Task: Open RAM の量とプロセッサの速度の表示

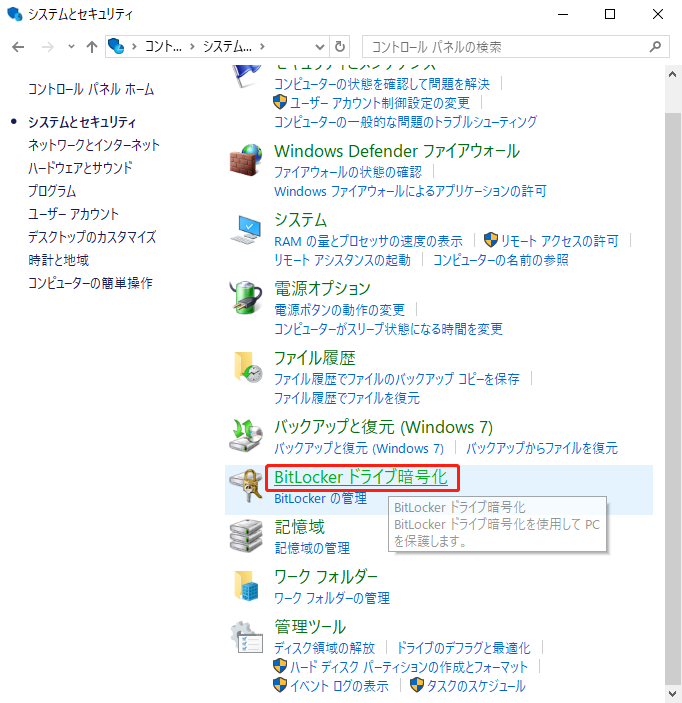Action: pyautogui.click(x=368, y=241)
